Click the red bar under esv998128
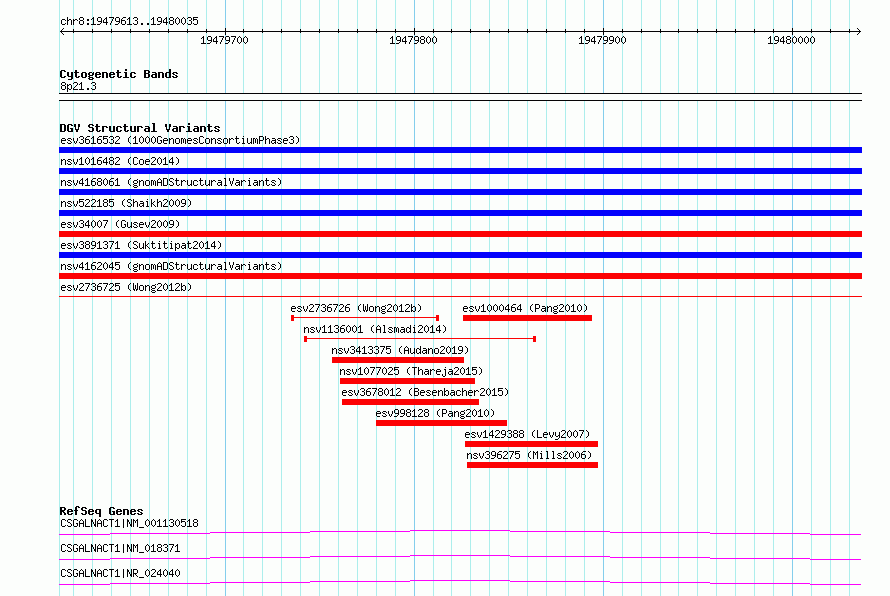Viewport: 890px width, 596px height. [x=441, y=423]
